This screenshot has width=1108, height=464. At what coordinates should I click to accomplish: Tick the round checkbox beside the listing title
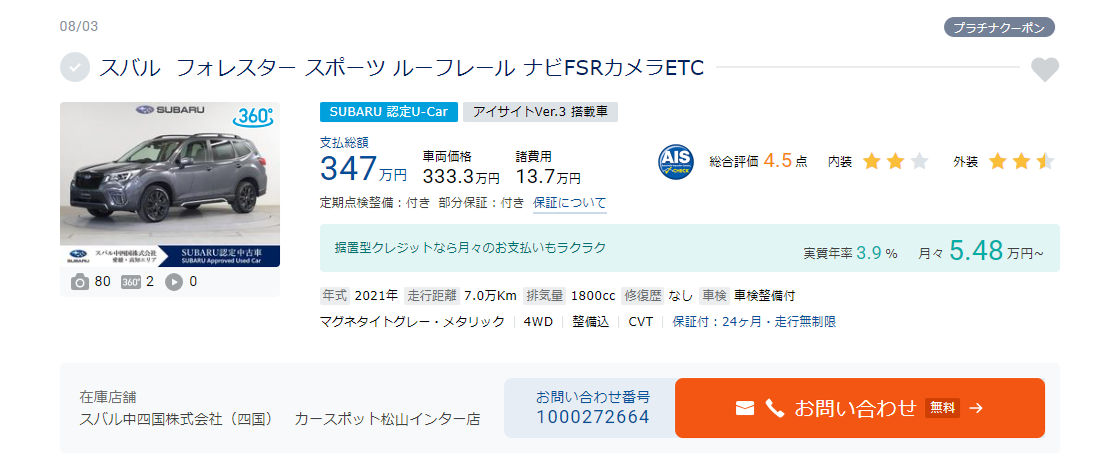pyautogui.click(x=75, y=68)
